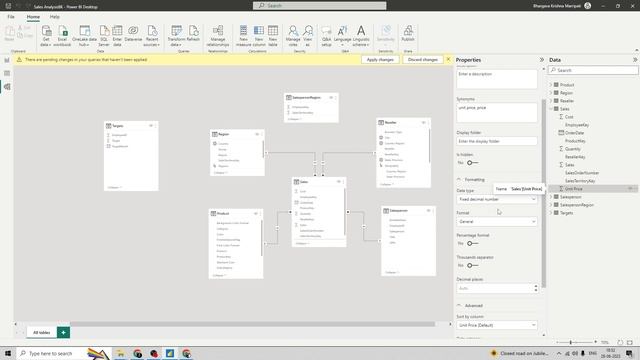The image size is (640, 360).
Task: Open the Help ribbon tab
Action: click(x=54, y=17)
